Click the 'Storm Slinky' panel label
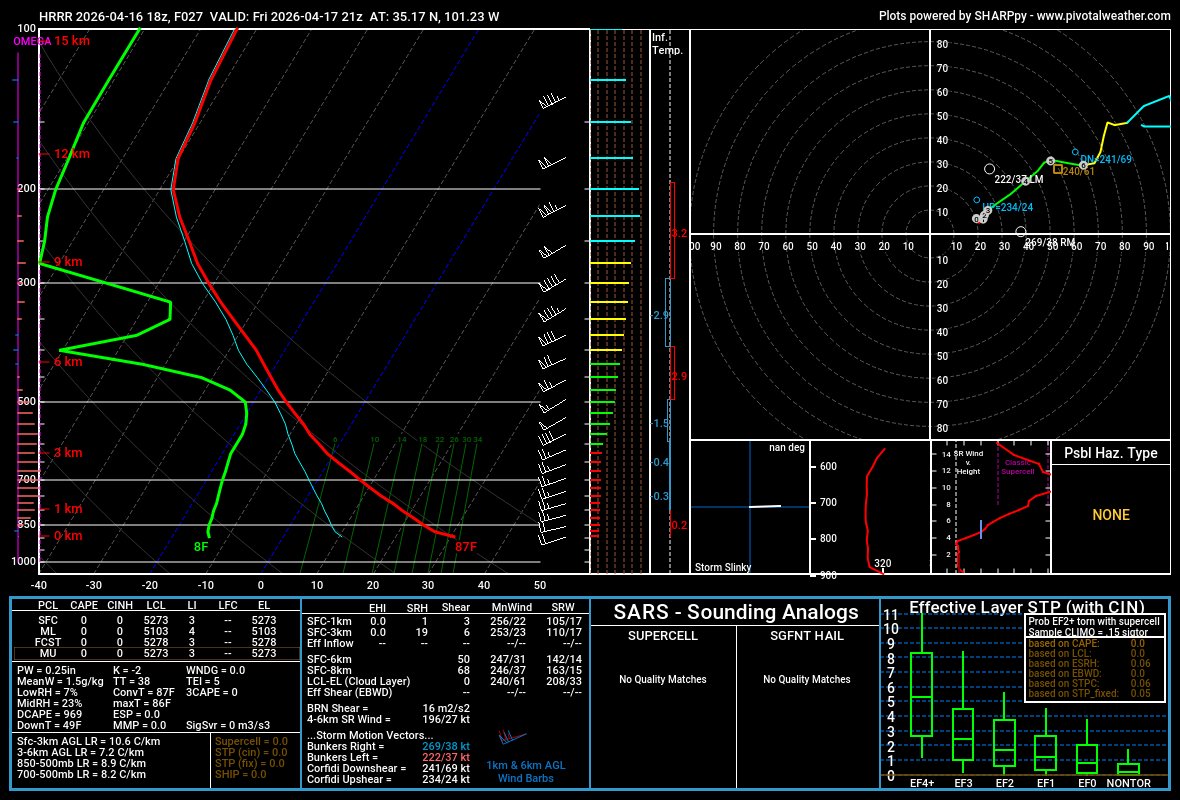 pos(722,567)
